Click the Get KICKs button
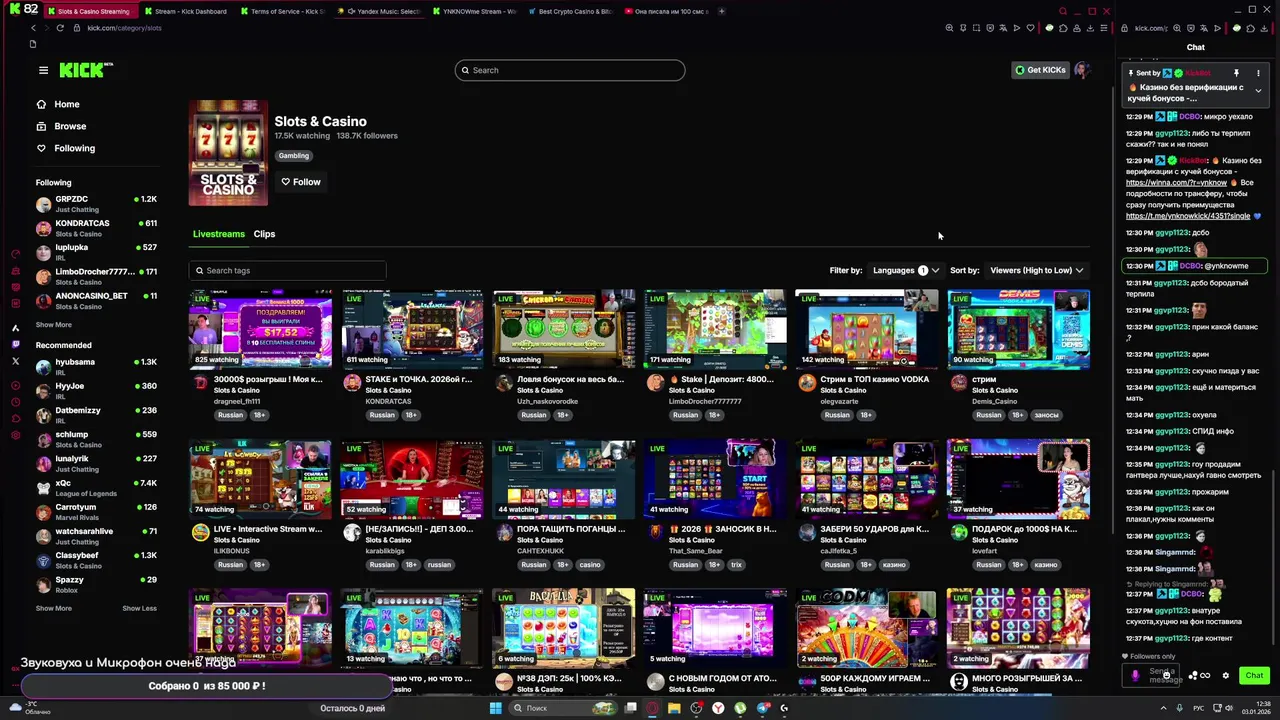The image size is (1280, 720). pos(1040,70)
